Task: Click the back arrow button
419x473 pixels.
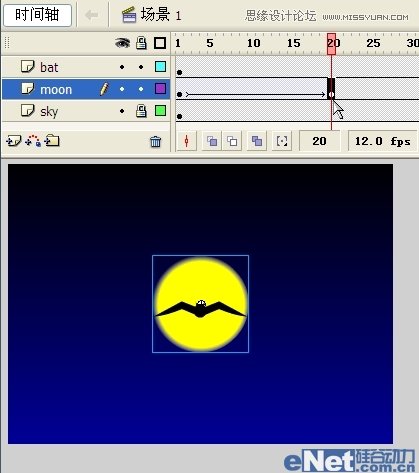Action: tap(91, 15)
